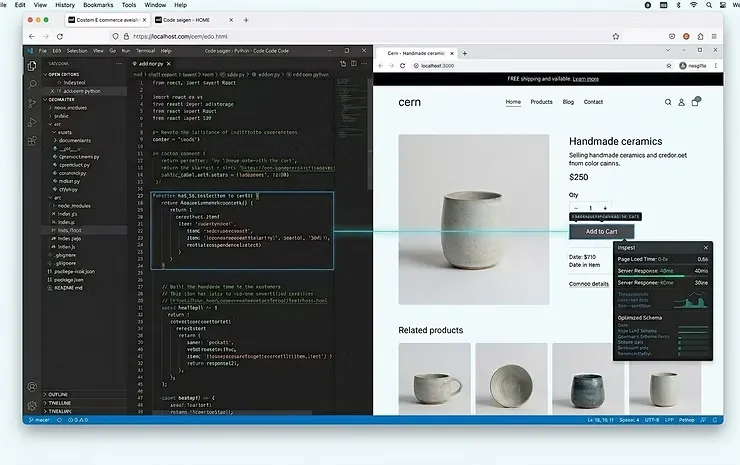Image resolution: width=740 pixels, height=465 pixels.
Task: Open the Search view in the activity bar
Action: tap(32, 85)
